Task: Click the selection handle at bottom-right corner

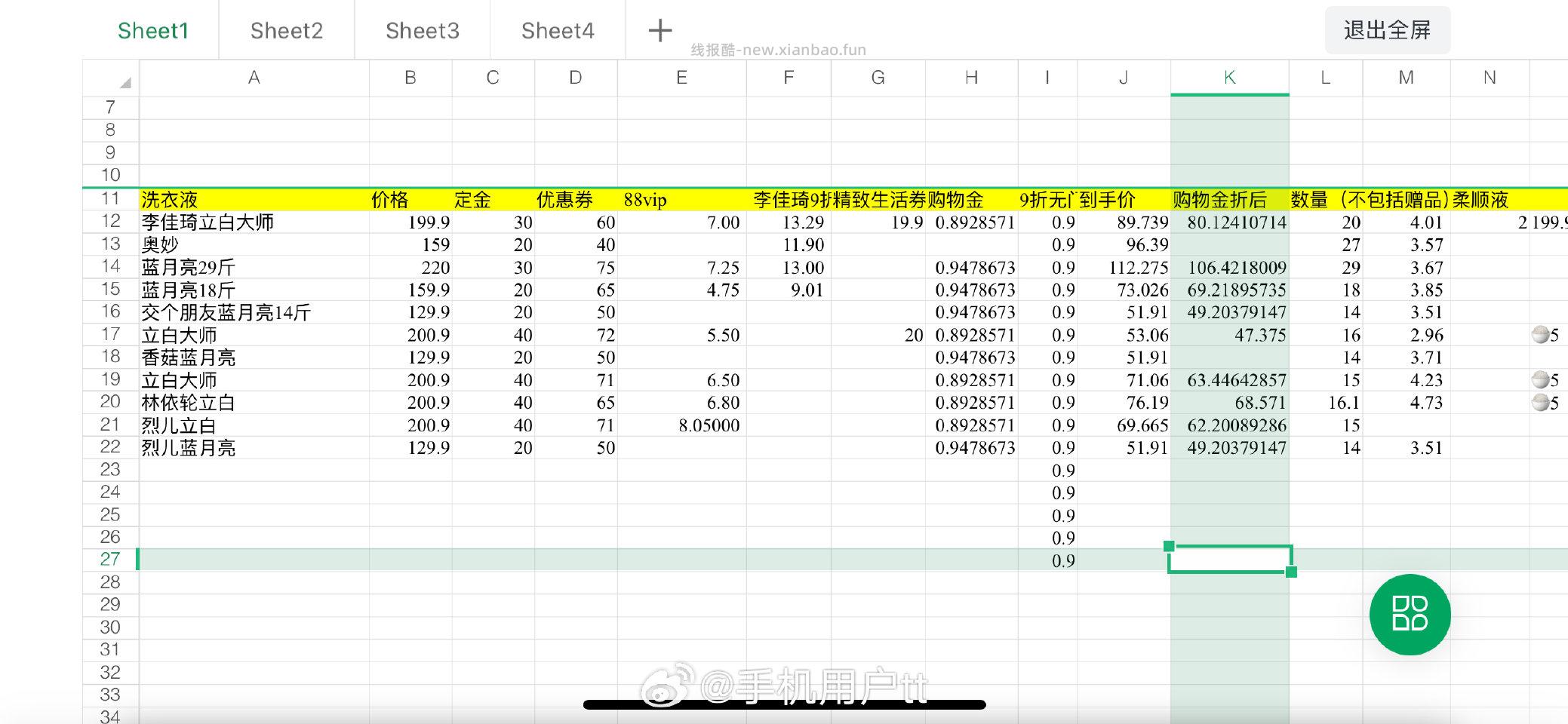Action: [x=1291, y=572]
